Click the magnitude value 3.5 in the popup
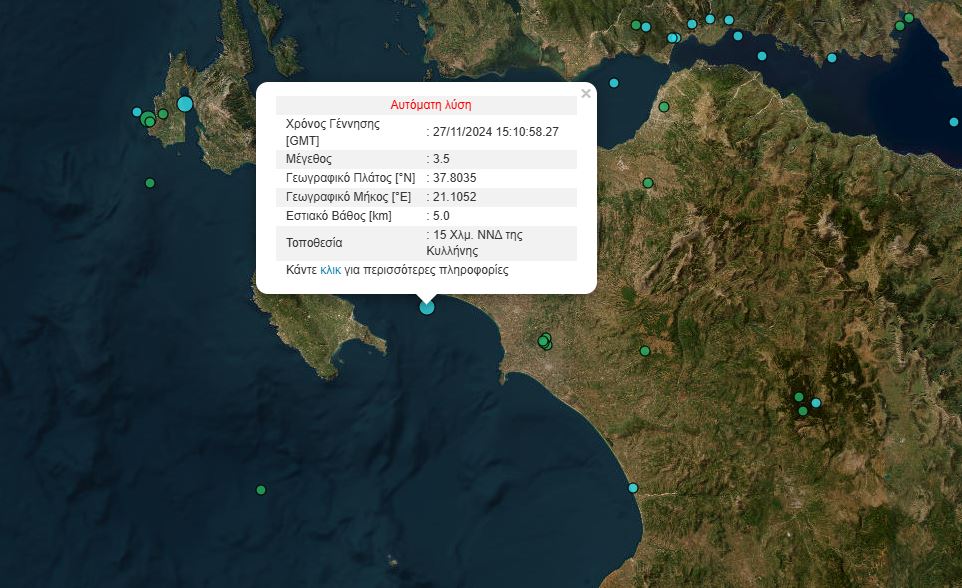 pyautogui.click(x=441, y=159)
